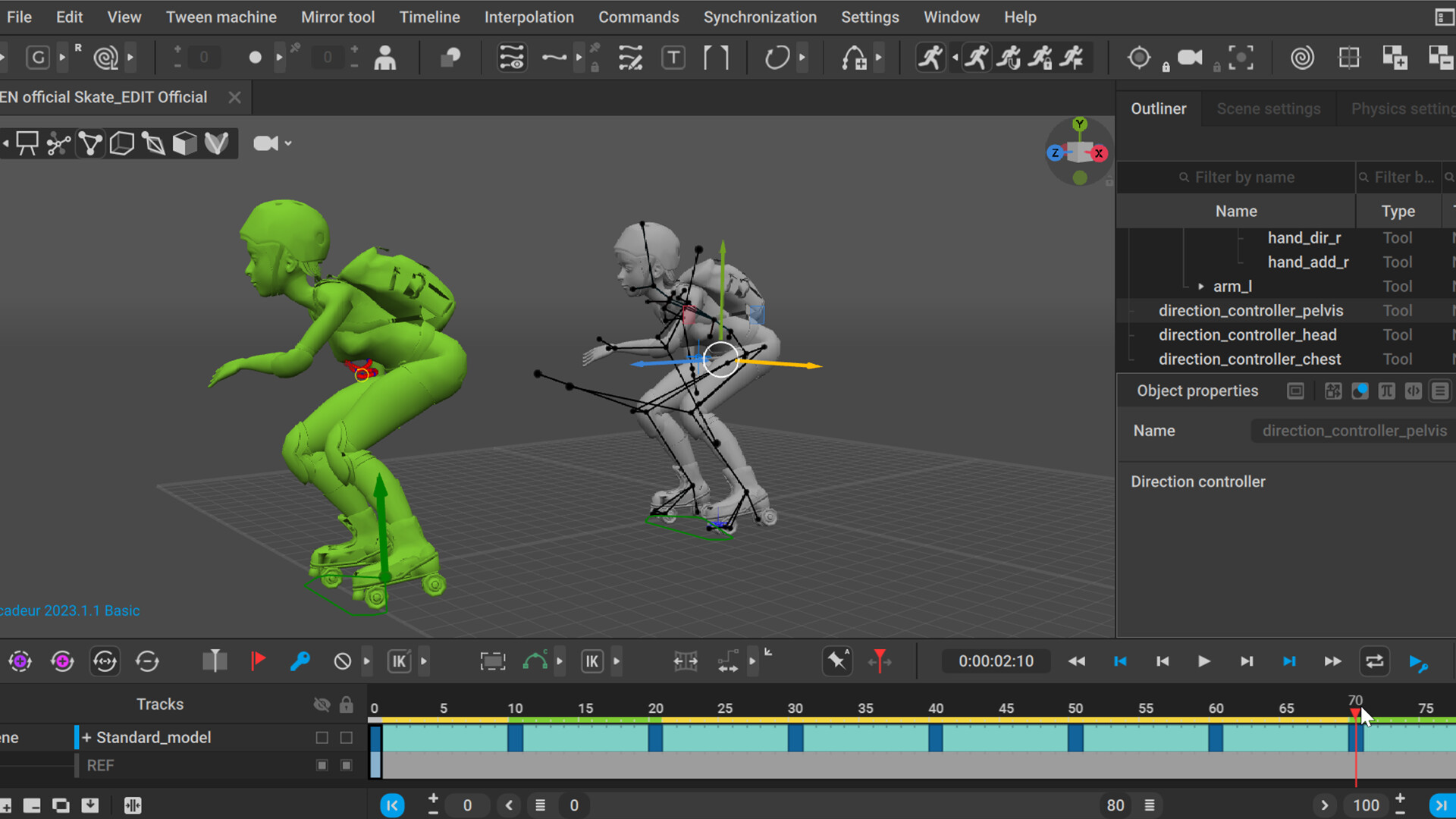Click the character figure icon in toolbar
This screenshot has width=1456, height=819.
pos(385,58)
